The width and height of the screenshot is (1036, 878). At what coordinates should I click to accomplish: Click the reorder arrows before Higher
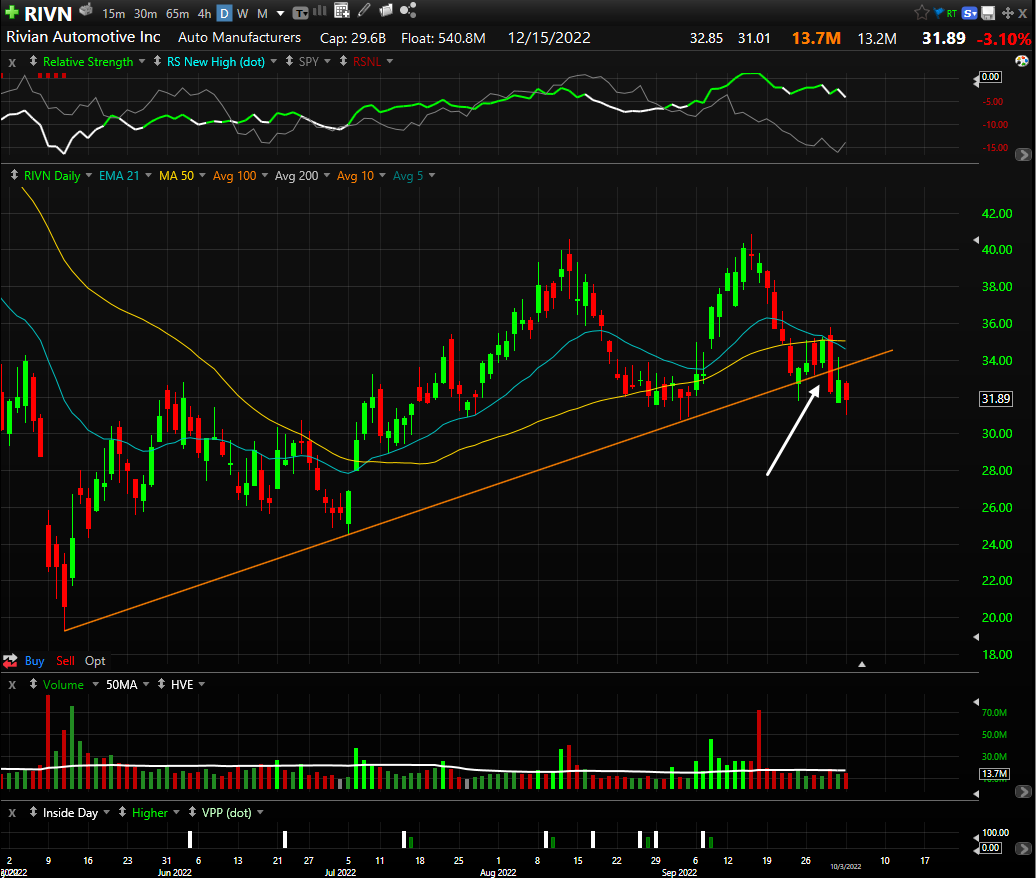tap(122, 813)
